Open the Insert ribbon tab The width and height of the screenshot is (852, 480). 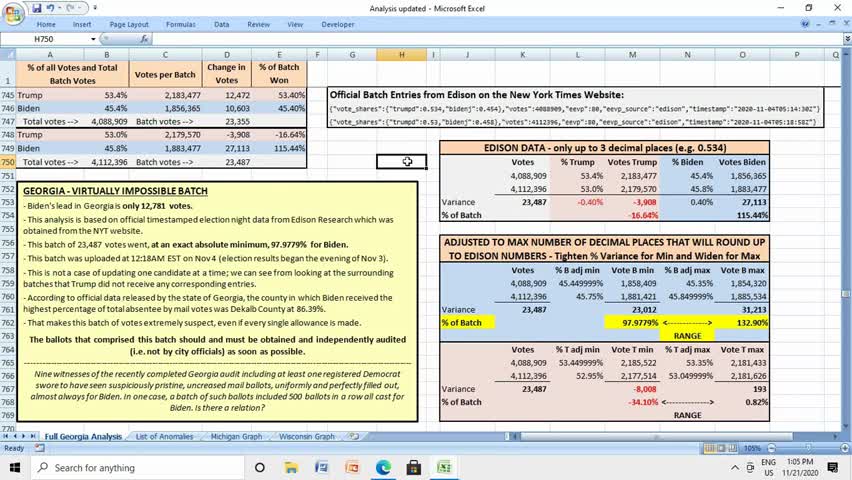click(82, 24)
